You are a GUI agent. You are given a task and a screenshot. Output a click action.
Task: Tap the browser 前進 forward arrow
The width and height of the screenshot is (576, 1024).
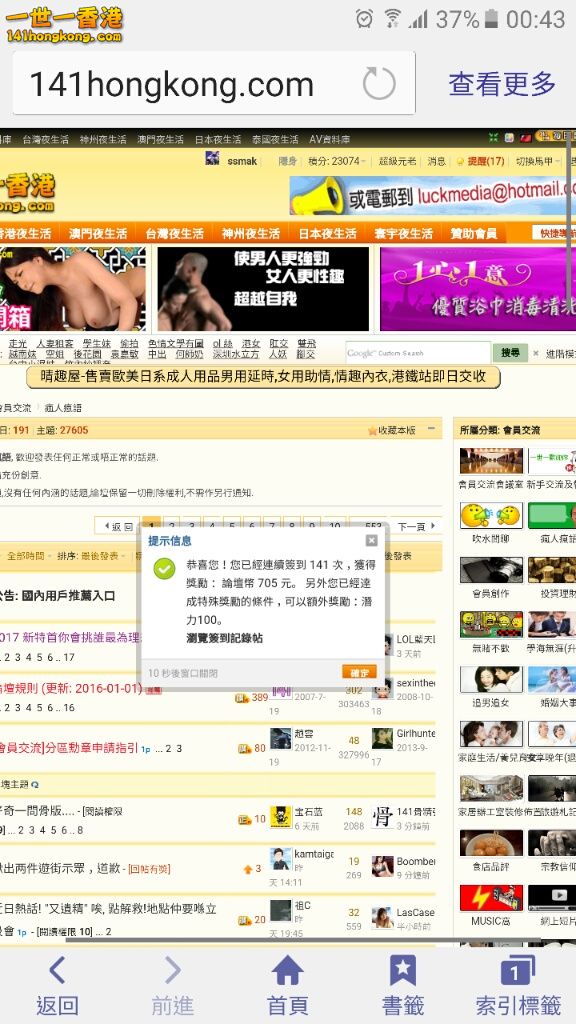pyautogui.click(x=172, y=970)
